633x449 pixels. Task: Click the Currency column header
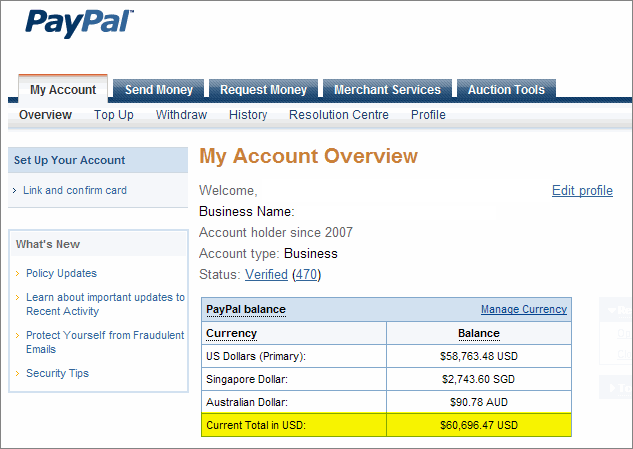tap(231, 333)
